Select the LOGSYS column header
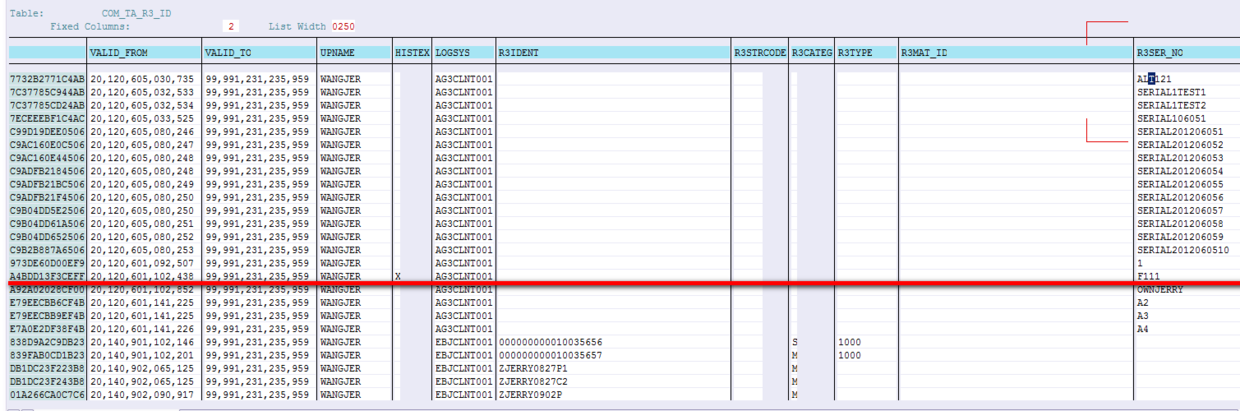Screen dimensions: 1240x411 [x=463, y=51]
